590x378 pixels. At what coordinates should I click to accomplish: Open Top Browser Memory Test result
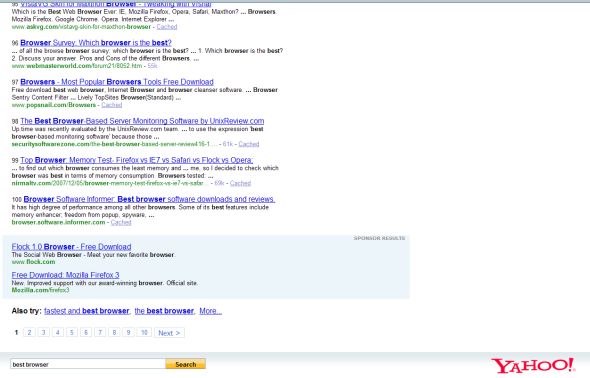tap(137, 160)
